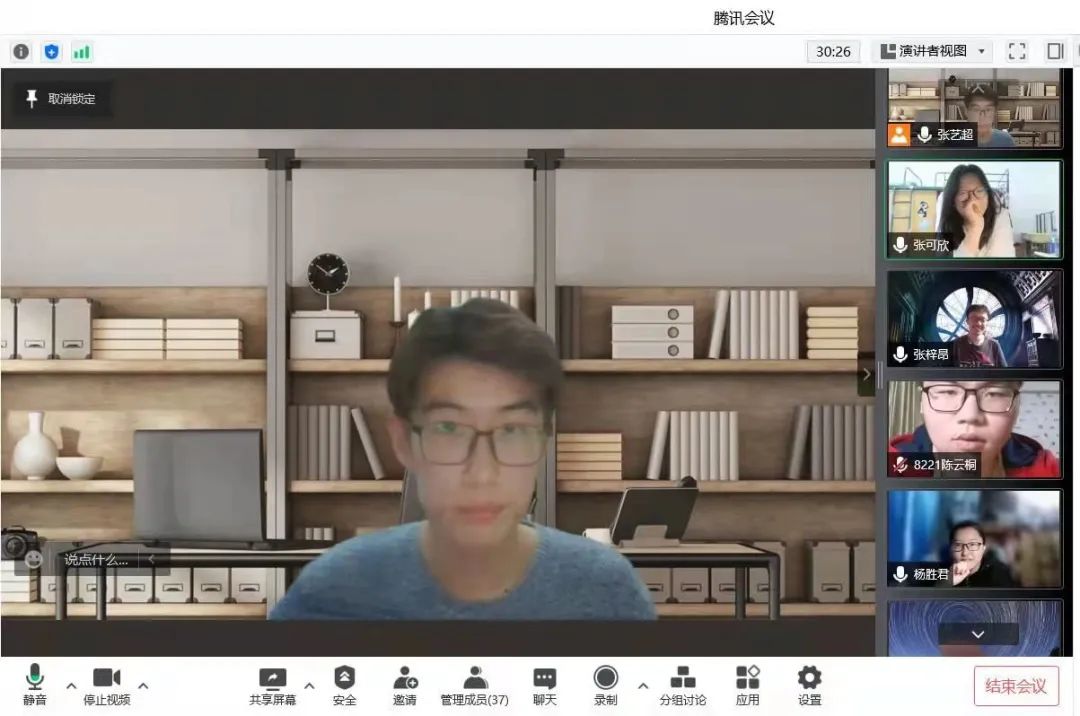Unpin the video with 取消锁定
The image size is (1080, 716).
pos(61,98)
